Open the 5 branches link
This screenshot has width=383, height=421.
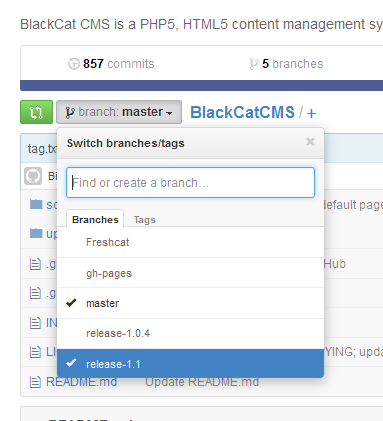click(x=293, y=64)
